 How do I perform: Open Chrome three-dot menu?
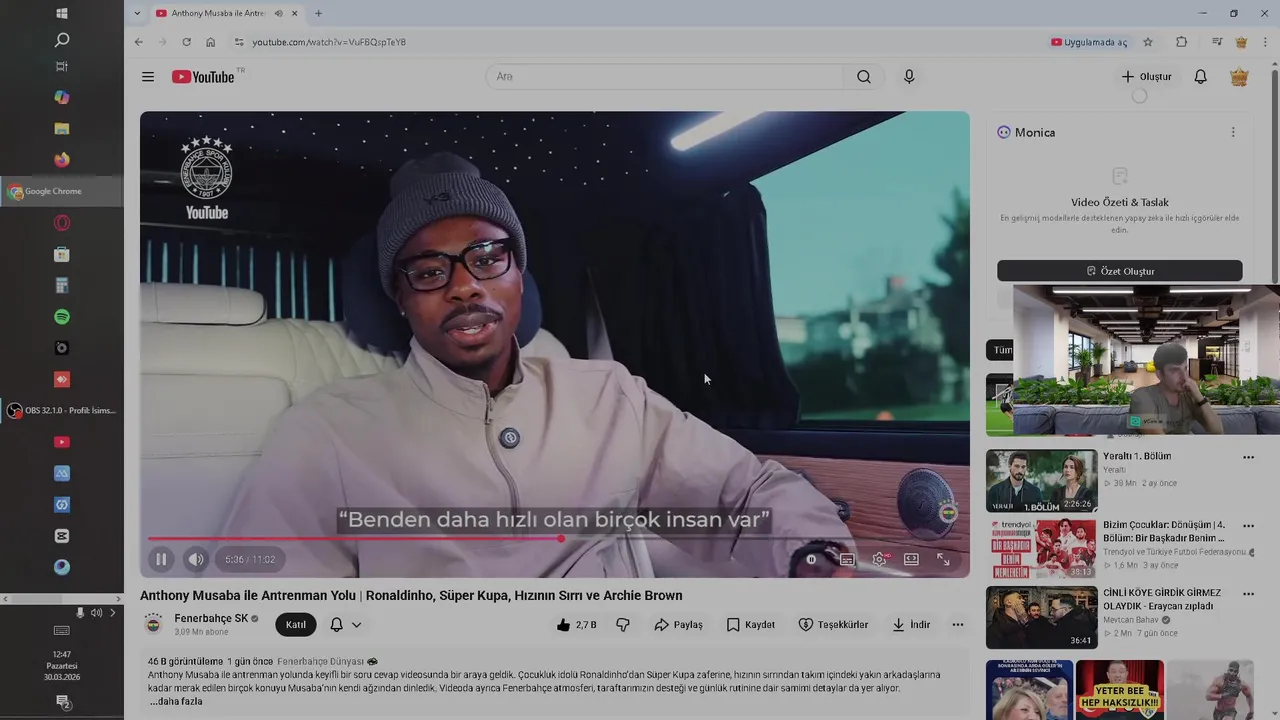pyautogui.click(x=1266, y=42)
